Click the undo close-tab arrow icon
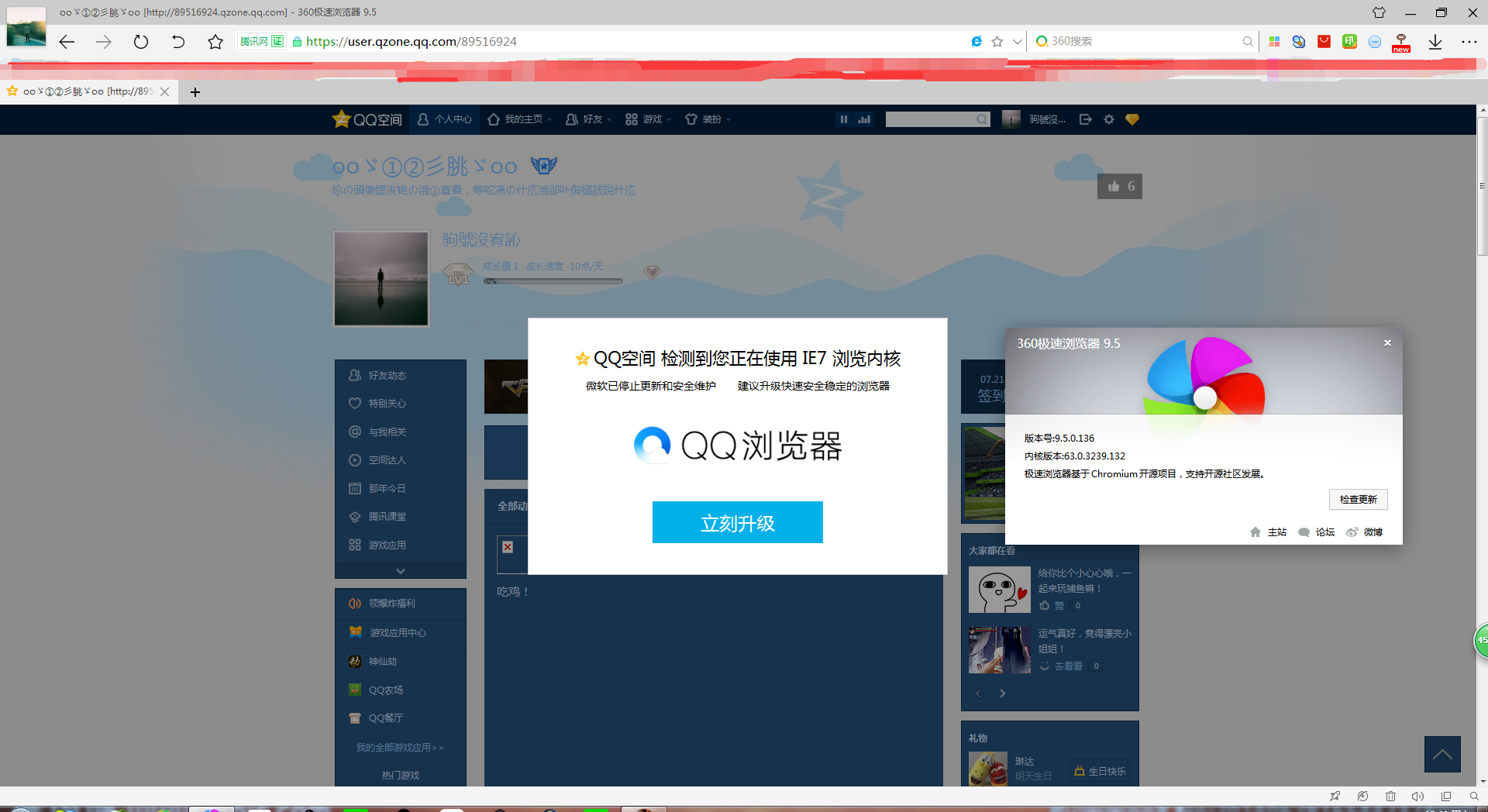This screenshot has width=1488, height=812. 178,42
